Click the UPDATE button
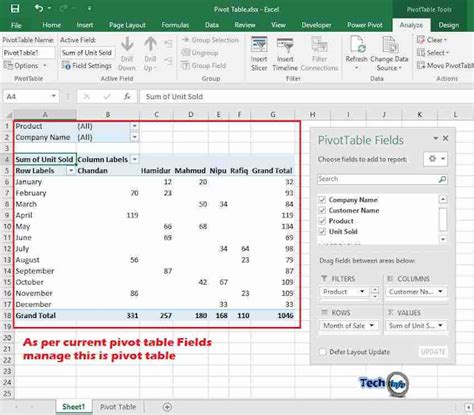474x415 pixels. pyautogui.click(x=433, y=352)
